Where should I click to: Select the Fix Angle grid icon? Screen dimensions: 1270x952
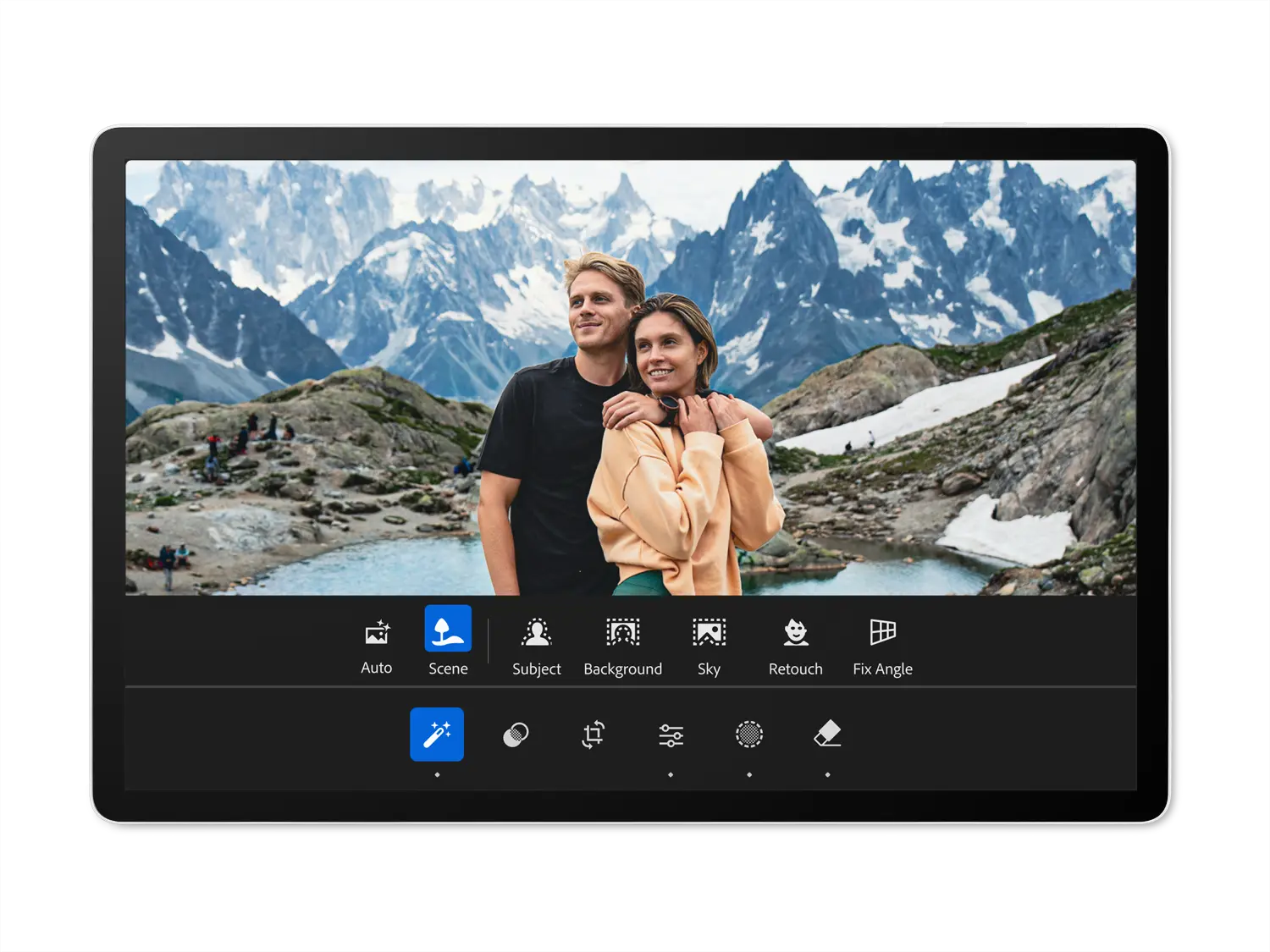[882, 632]
